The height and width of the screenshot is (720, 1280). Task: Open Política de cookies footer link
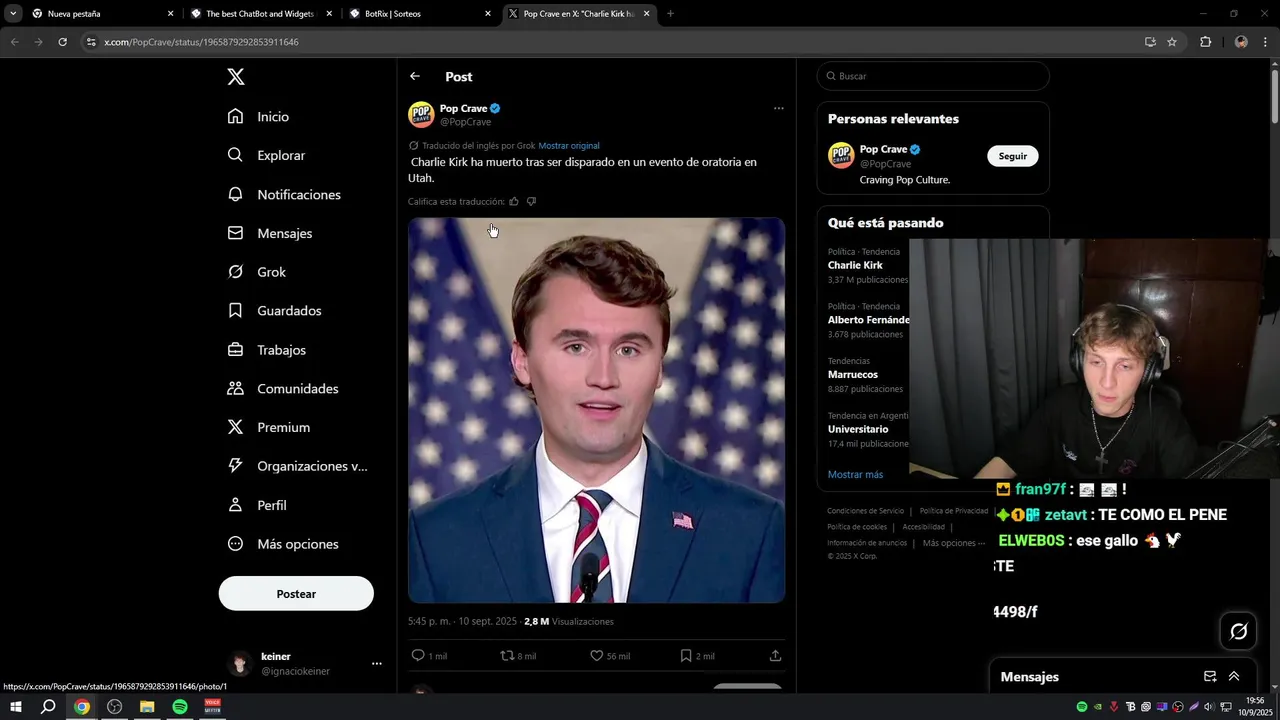[x=857, y=527]
